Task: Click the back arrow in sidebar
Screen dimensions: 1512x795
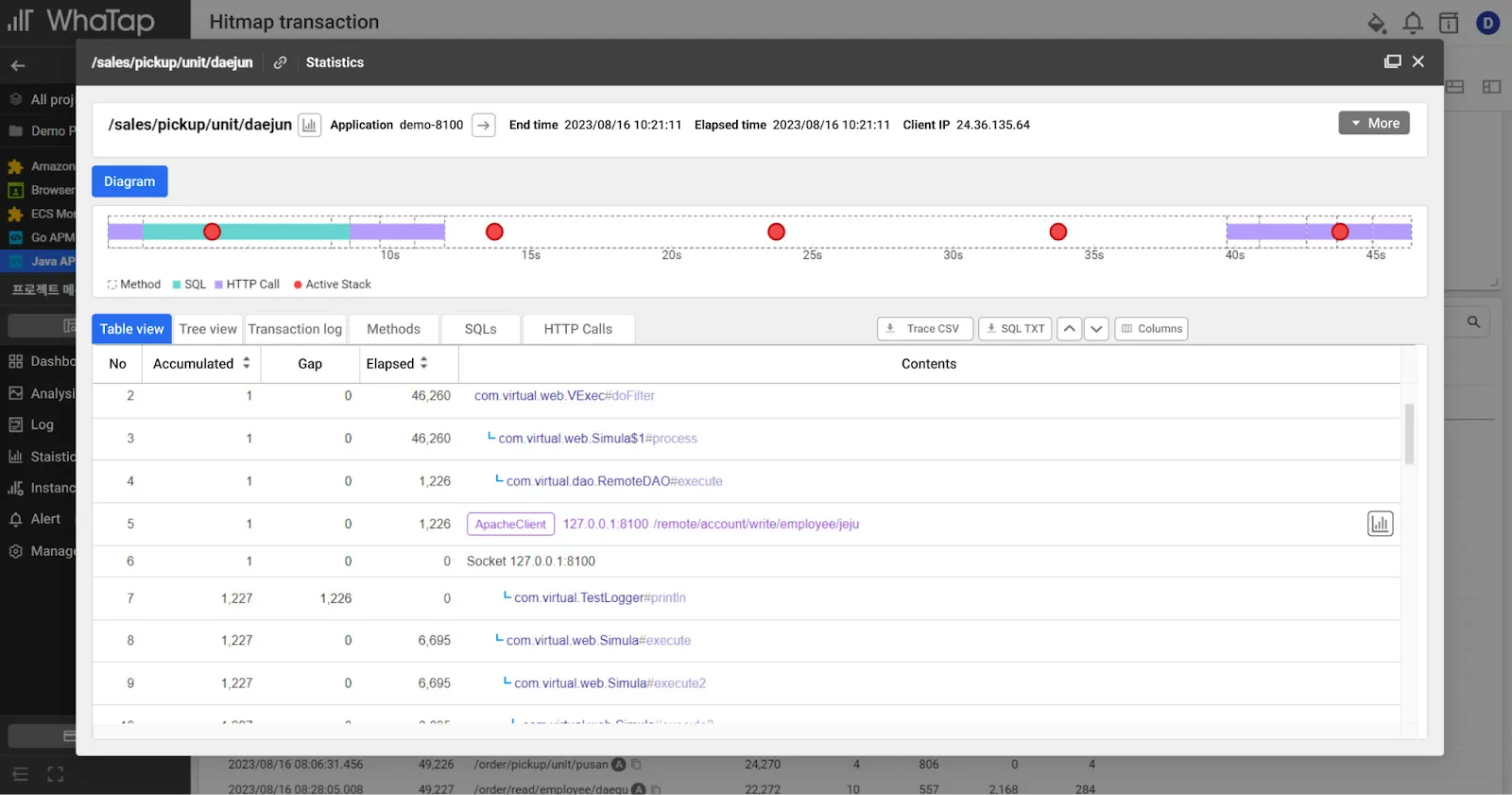Action: click(18, 65)
